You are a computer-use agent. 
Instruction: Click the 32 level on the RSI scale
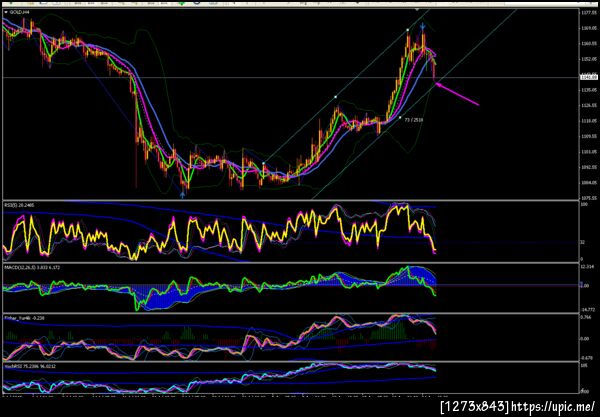pyautogui.click(x=583, y=242)
